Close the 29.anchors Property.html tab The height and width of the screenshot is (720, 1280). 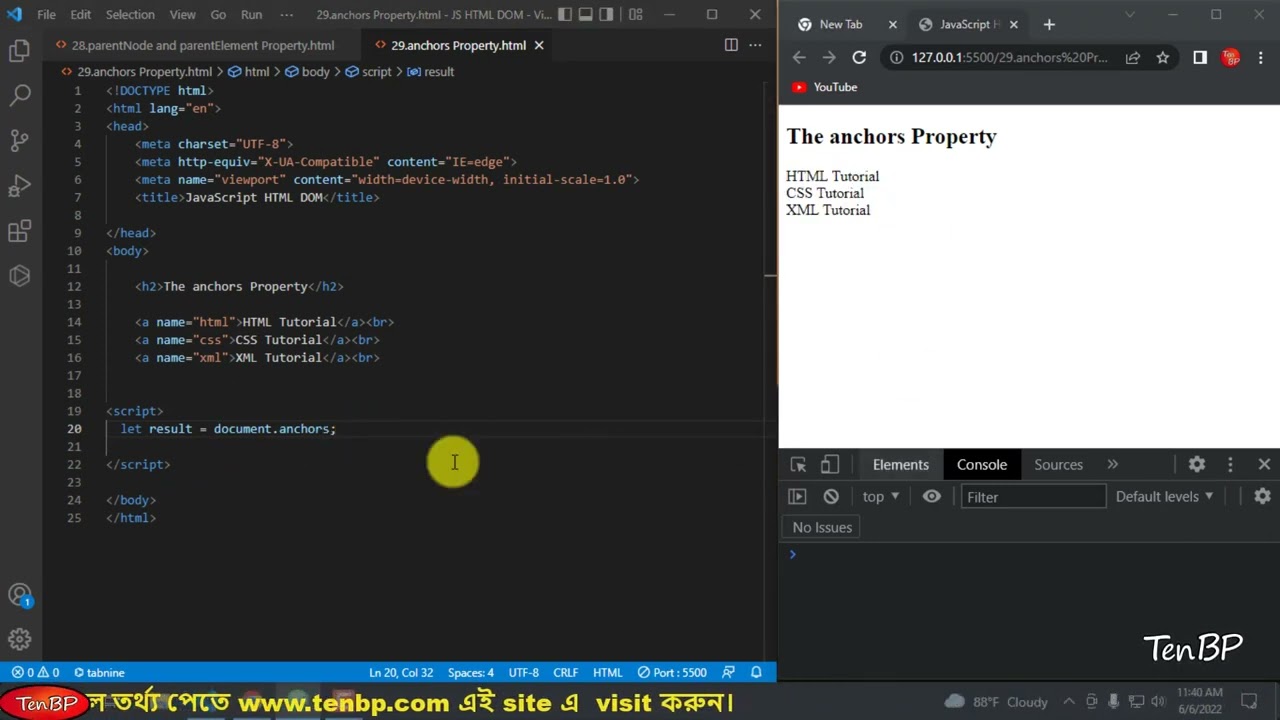coord(539,45)
